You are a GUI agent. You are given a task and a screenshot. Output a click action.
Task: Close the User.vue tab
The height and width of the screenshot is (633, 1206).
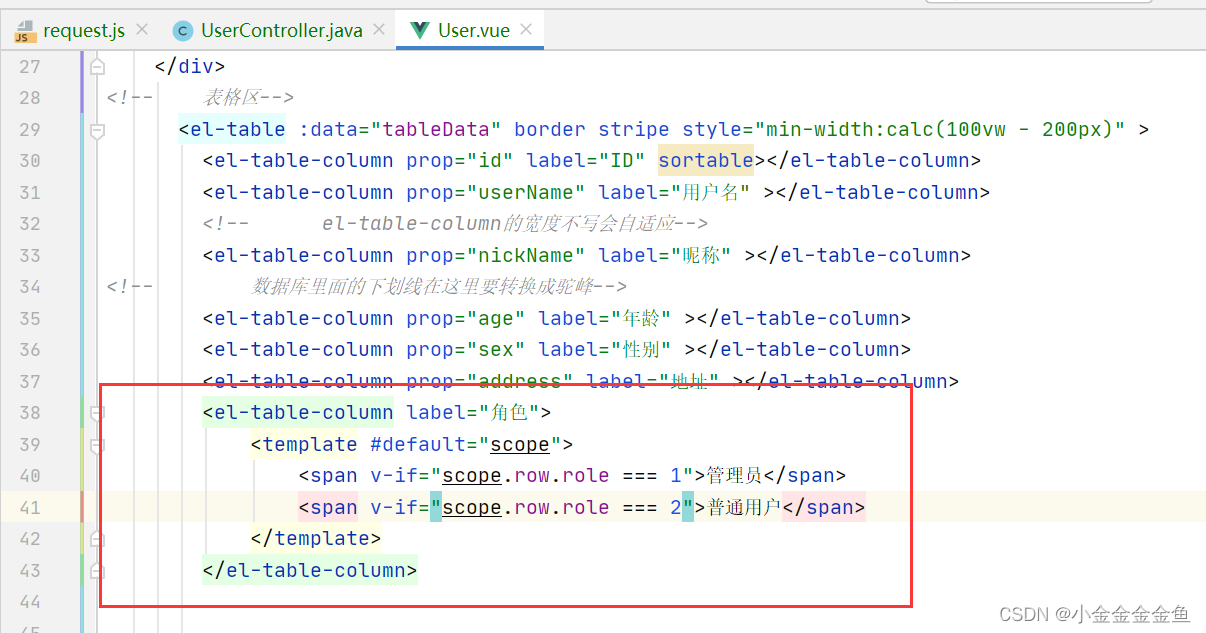point(525,31)
